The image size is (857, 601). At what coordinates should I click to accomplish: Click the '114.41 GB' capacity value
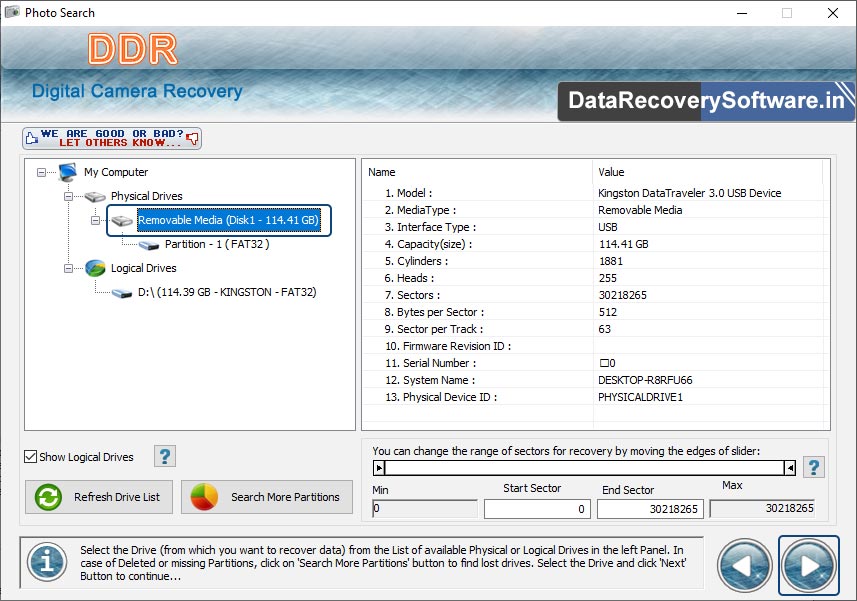624,244
